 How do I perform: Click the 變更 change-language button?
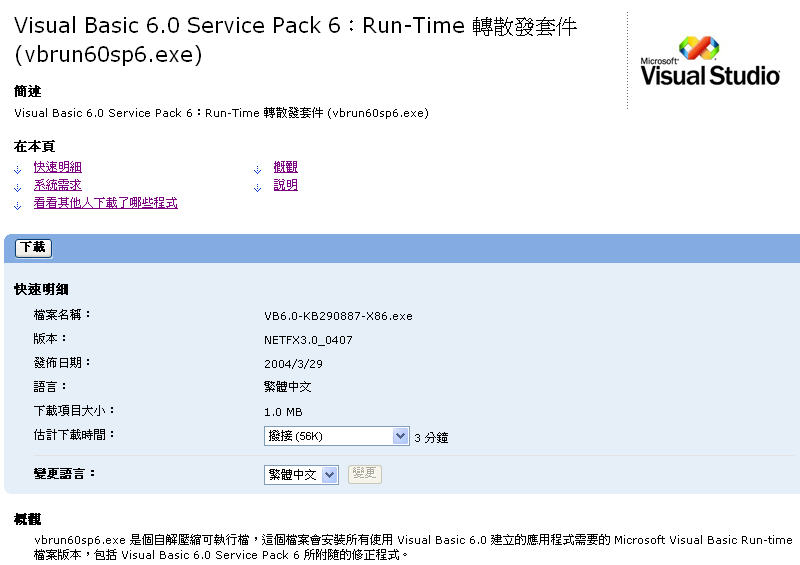click(365, 474)
